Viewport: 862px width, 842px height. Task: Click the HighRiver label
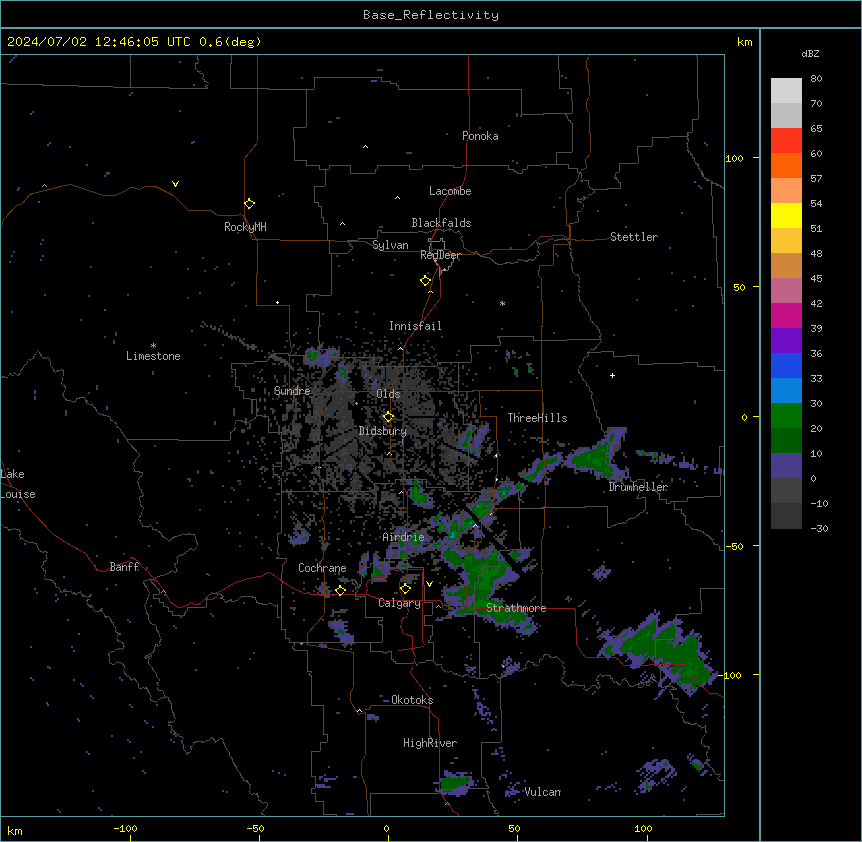tap(430, 743)
